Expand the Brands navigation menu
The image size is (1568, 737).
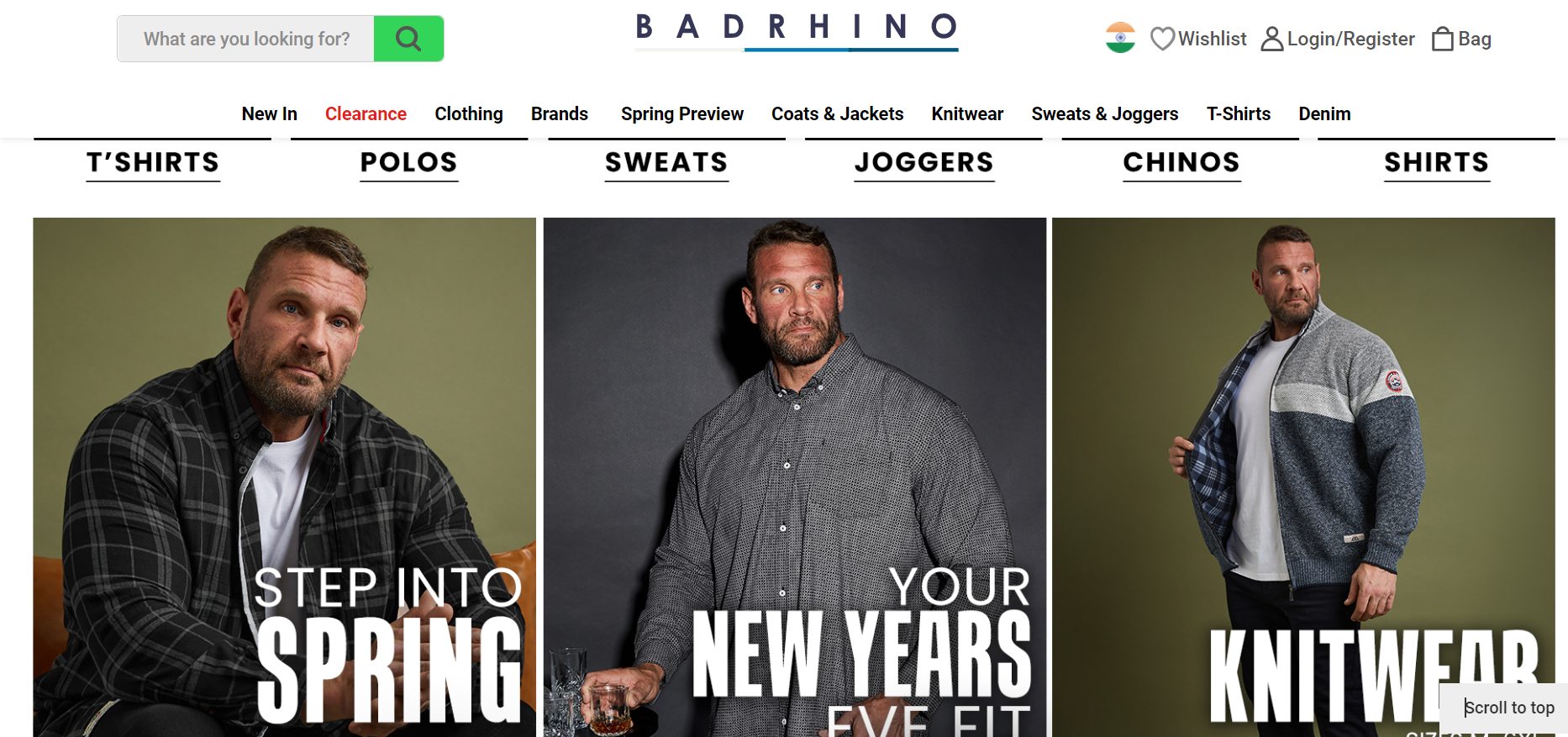click(560, 113)
